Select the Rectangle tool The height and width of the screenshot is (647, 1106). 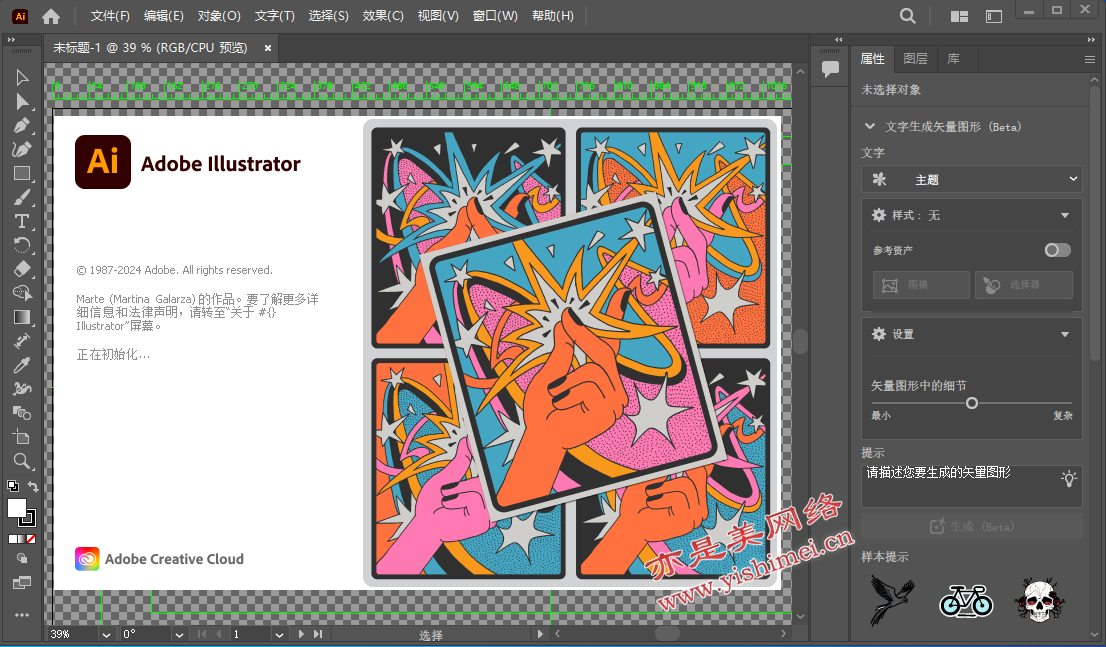22,174
